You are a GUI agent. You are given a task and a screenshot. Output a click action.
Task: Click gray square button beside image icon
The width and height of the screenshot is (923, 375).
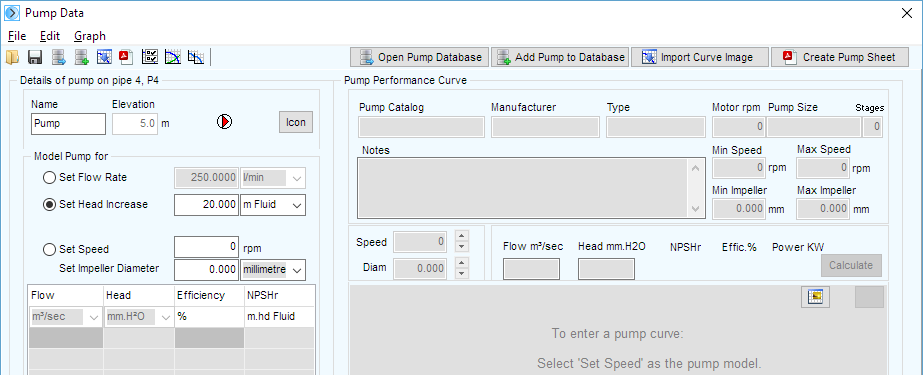869,297
